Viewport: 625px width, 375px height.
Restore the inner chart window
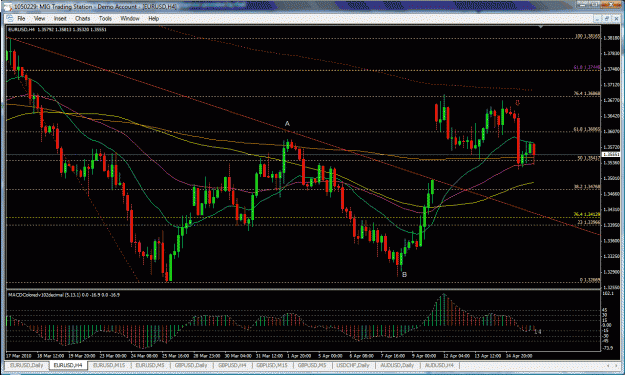click(606, 19)
